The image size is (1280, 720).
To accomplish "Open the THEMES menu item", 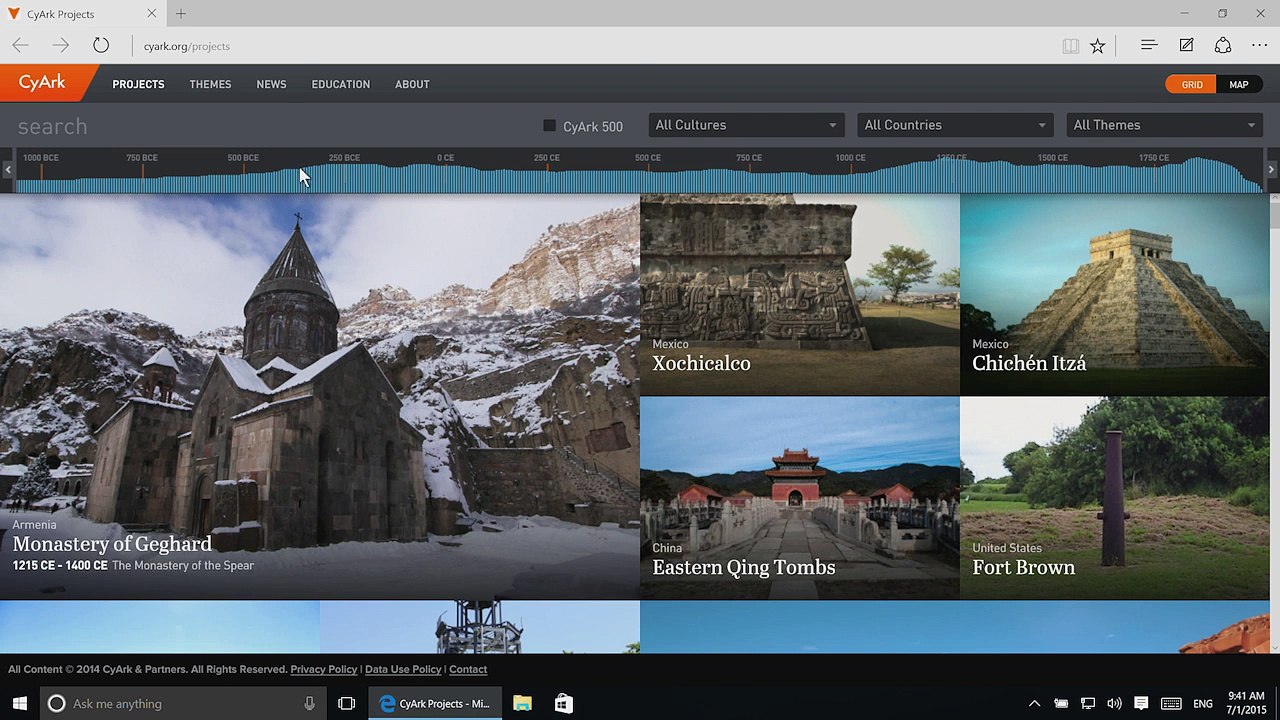I will 210,84.
